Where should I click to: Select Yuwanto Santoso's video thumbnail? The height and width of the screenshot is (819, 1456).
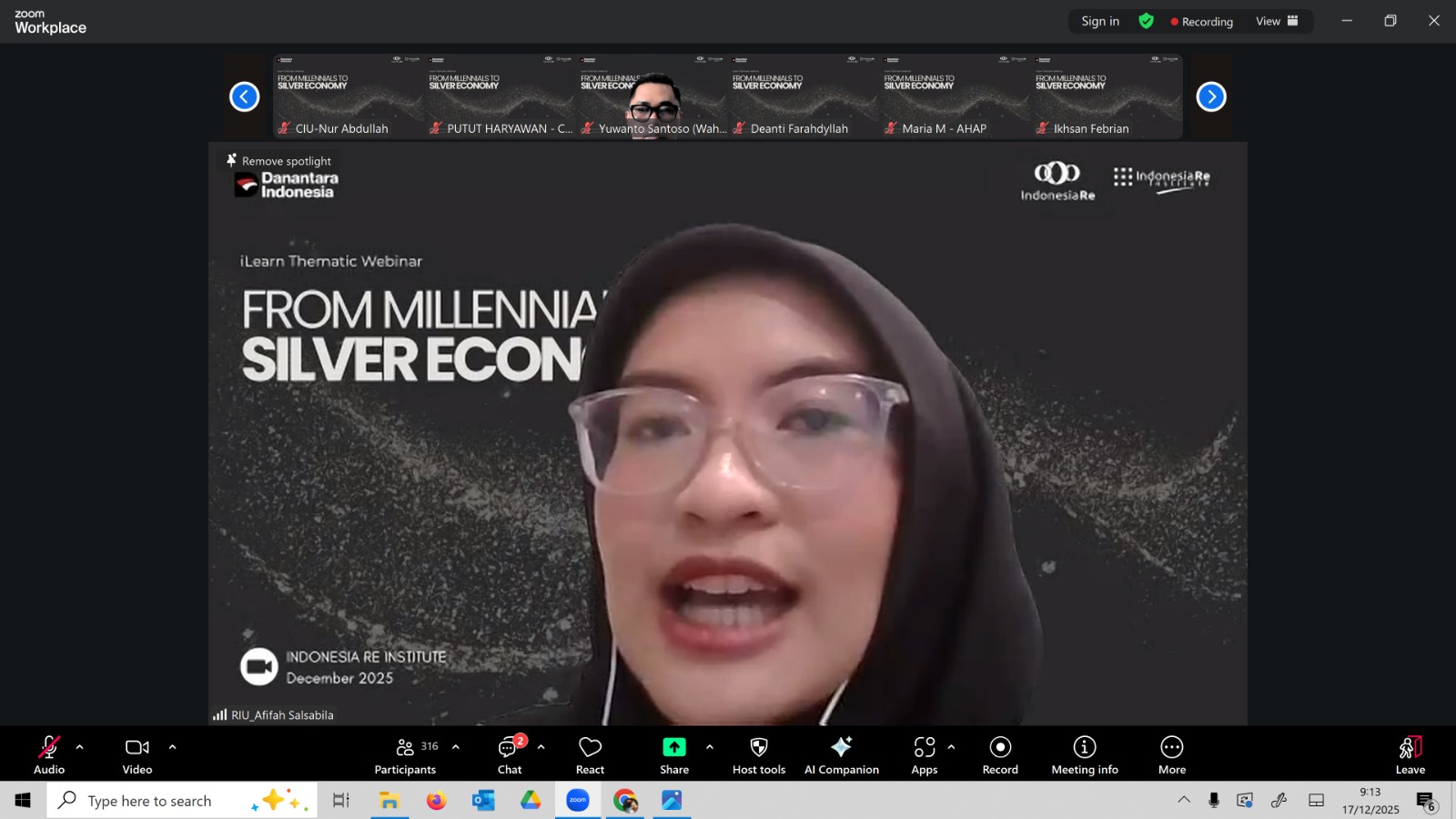pos(652,96)
